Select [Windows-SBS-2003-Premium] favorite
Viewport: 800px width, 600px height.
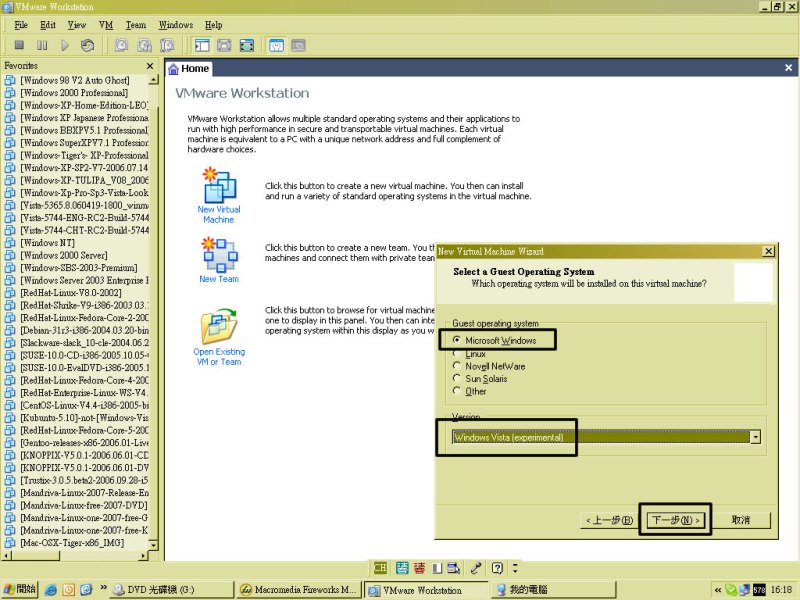pos(78,268)
